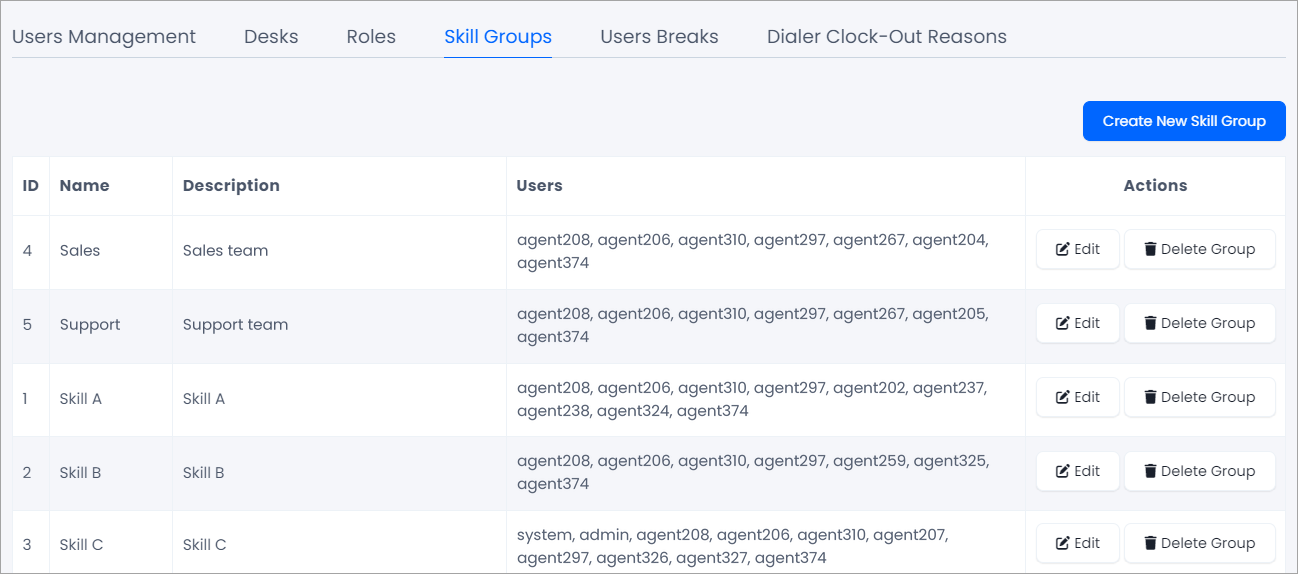
Task: Edit the Support skill group
Action: [1078, 323]
